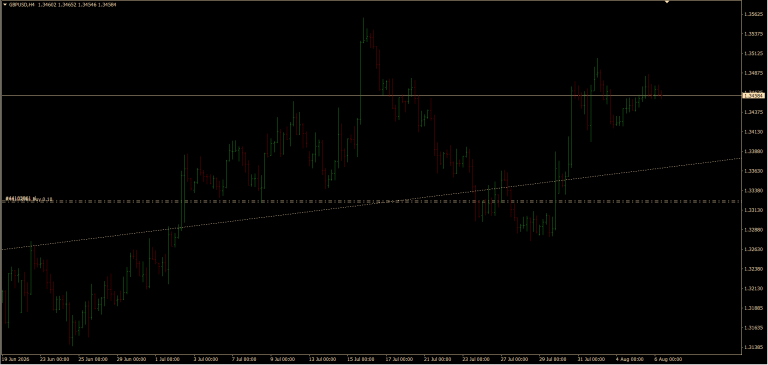The height and width of the screenshot is (365, 768).
Task: Open the one-click trading arrow beside GBPUSD,H4
Action: click(x=4, y=4)
